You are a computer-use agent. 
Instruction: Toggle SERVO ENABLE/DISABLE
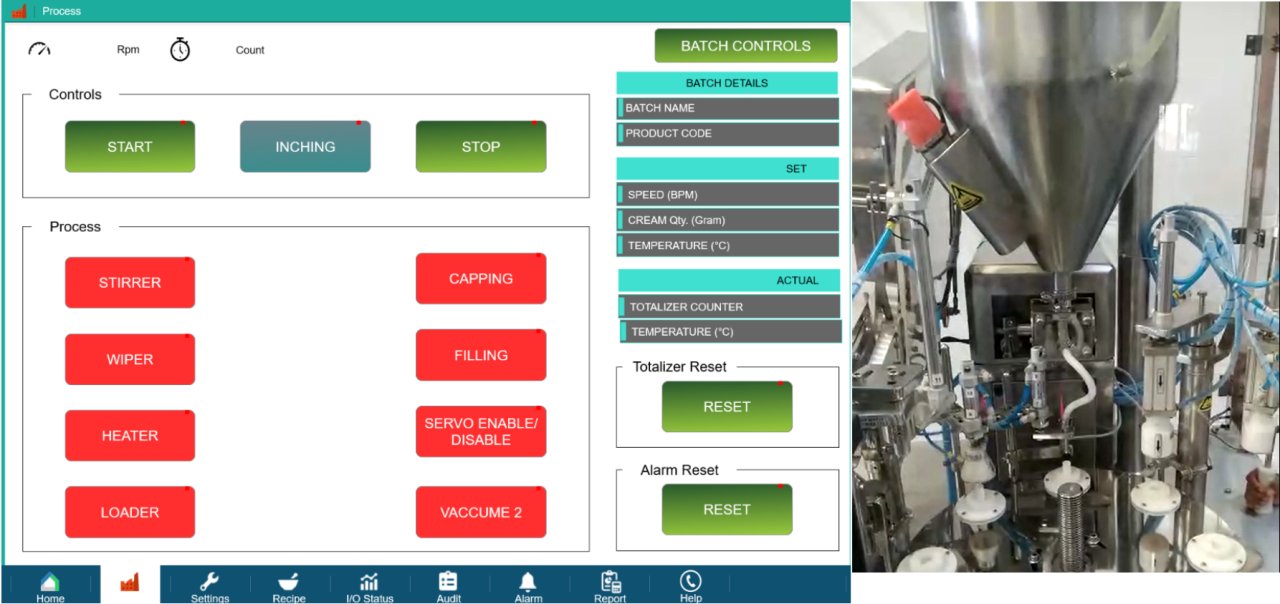481,431
